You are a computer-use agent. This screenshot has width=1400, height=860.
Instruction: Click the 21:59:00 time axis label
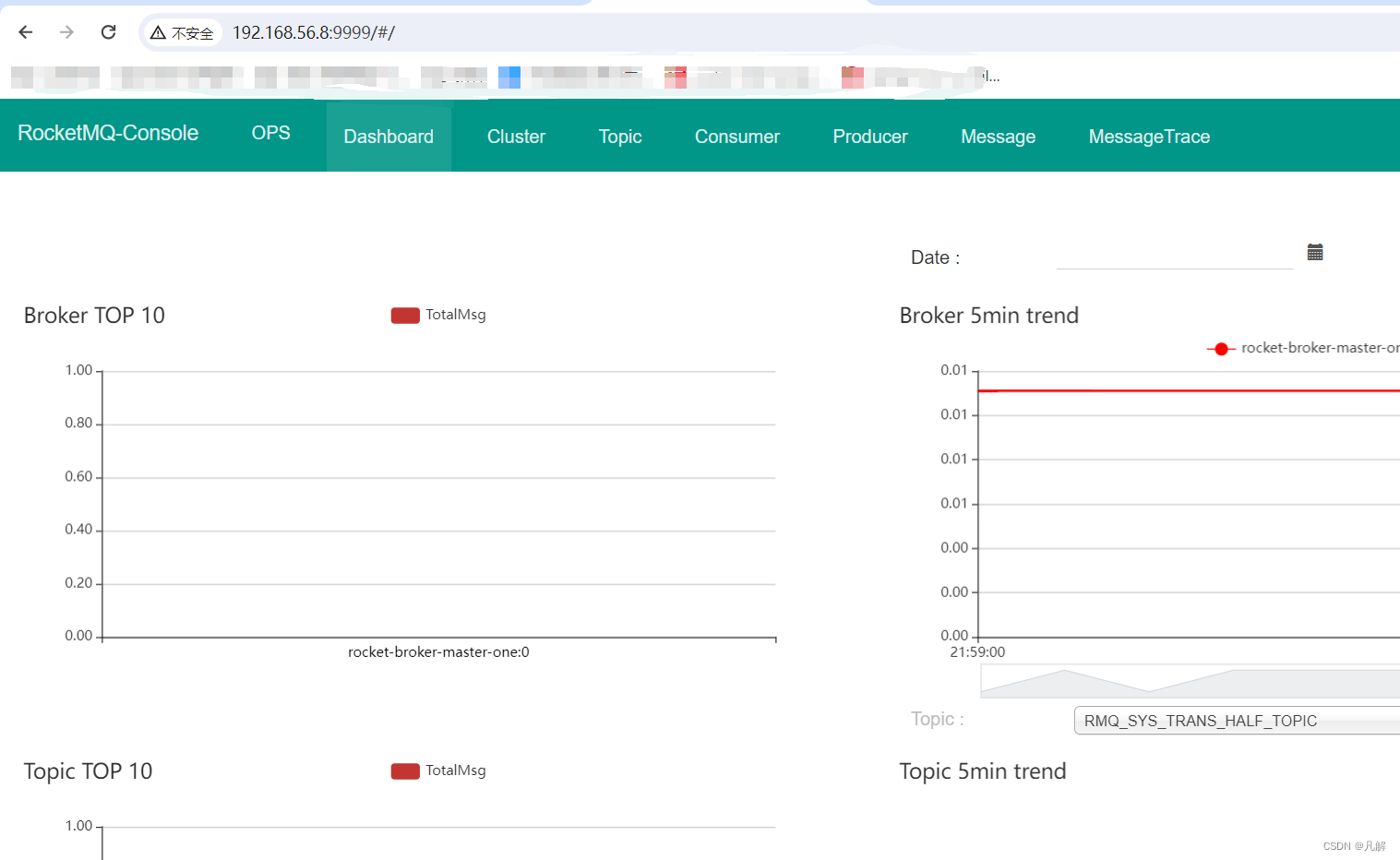click(x=977, y=651)
